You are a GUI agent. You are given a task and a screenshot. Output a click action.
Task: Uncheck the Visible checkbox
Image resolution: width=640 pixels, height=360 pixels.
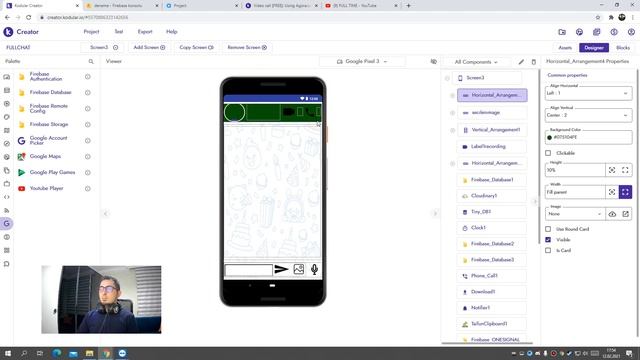point(548,240)
